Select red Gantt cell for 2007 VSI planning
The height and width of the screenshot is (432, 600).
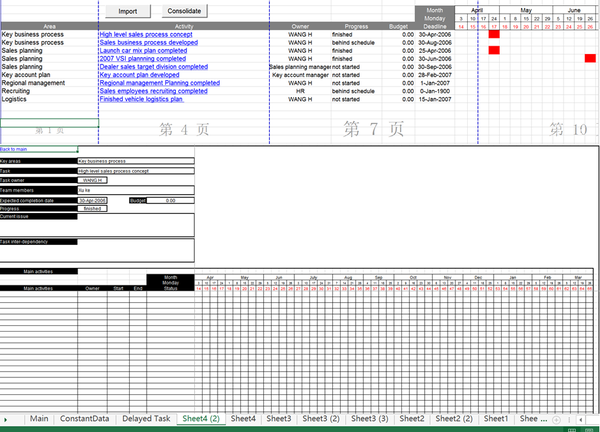(x=590, y=58)
